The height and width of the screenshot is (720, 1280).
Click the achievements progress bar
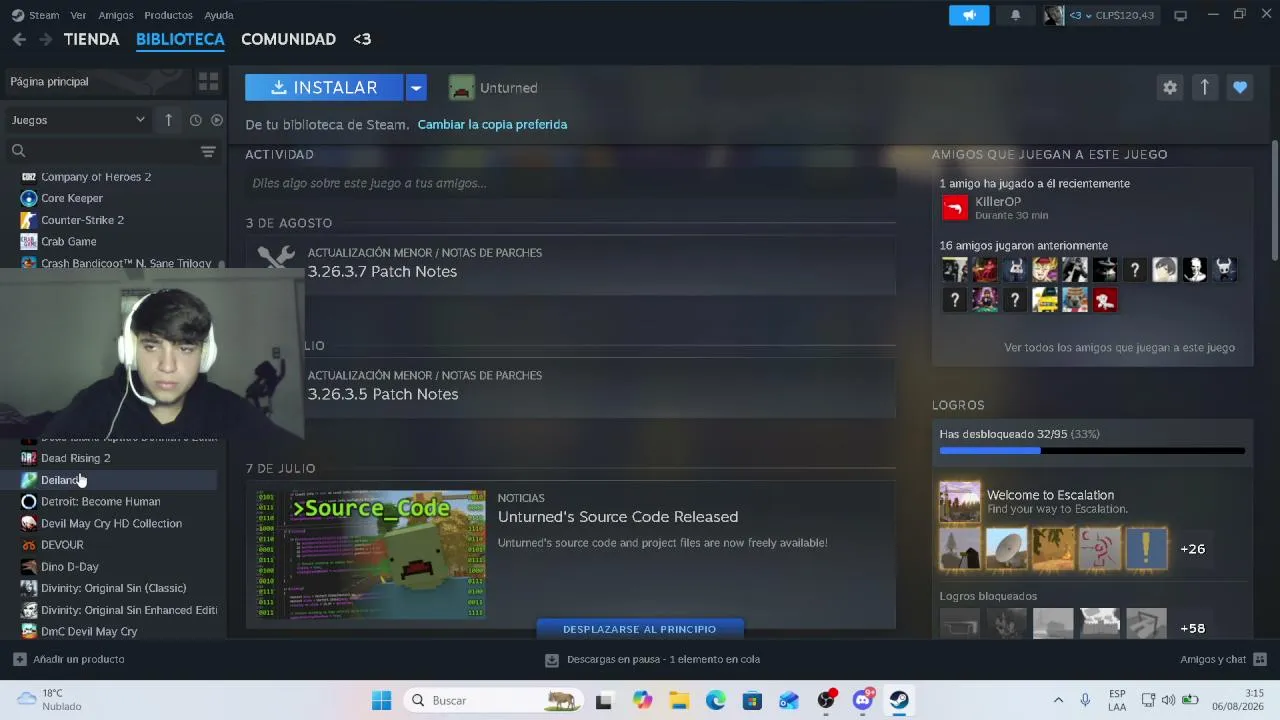(1092, 451)
